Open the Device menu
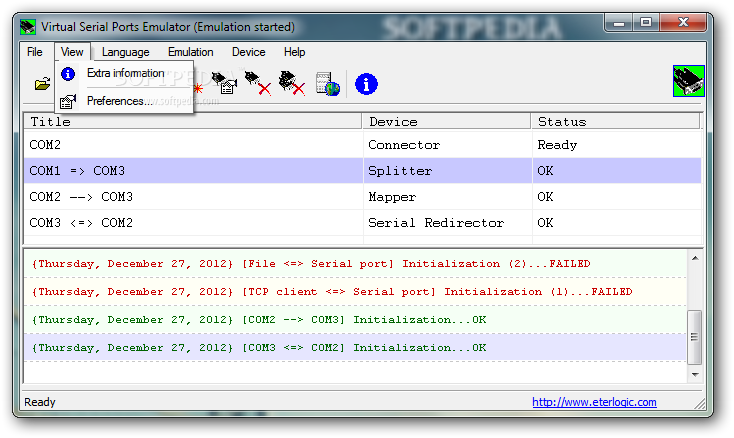 249,52
